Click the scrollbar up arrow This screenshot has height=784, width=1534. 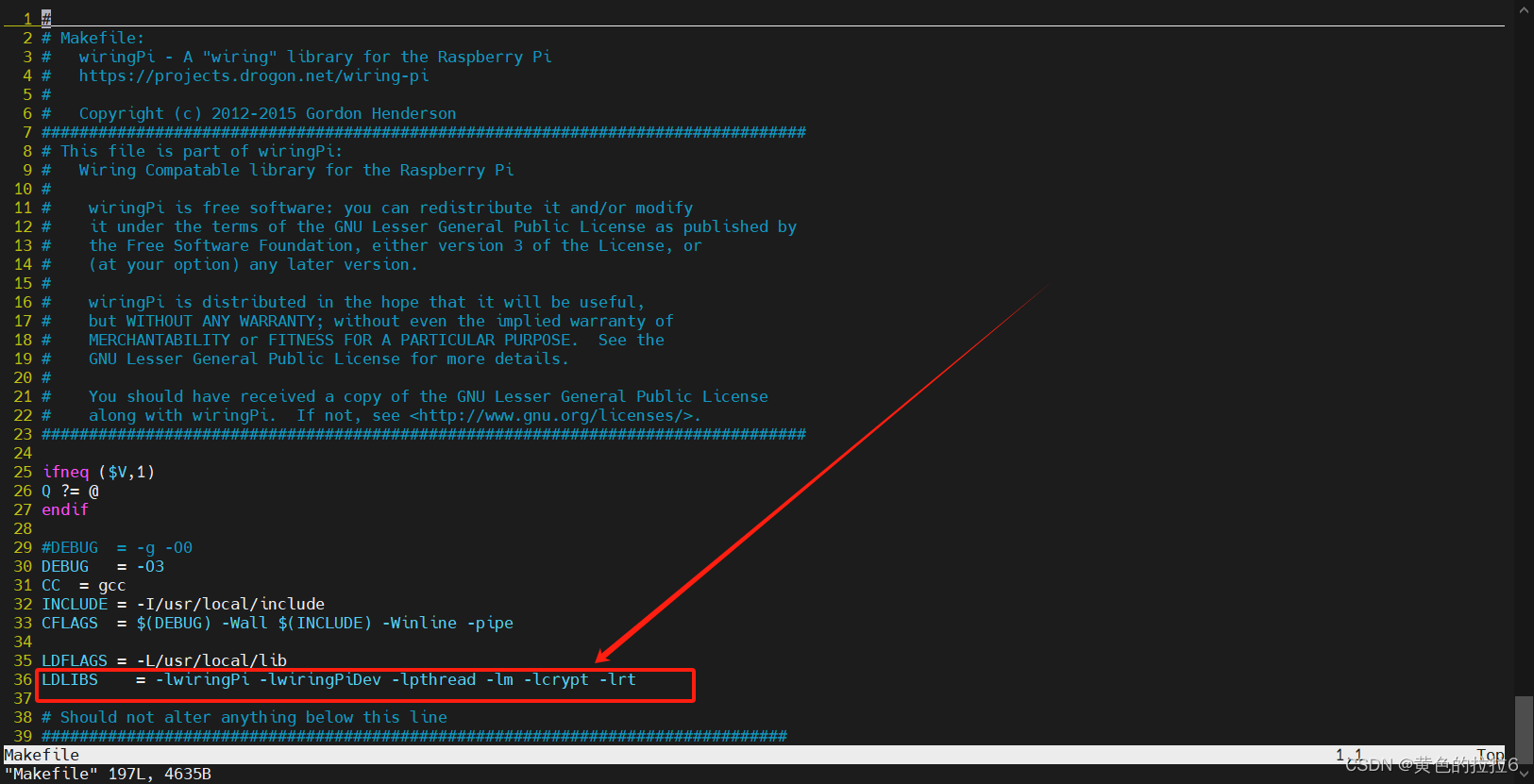click(x=1524, y=9)
